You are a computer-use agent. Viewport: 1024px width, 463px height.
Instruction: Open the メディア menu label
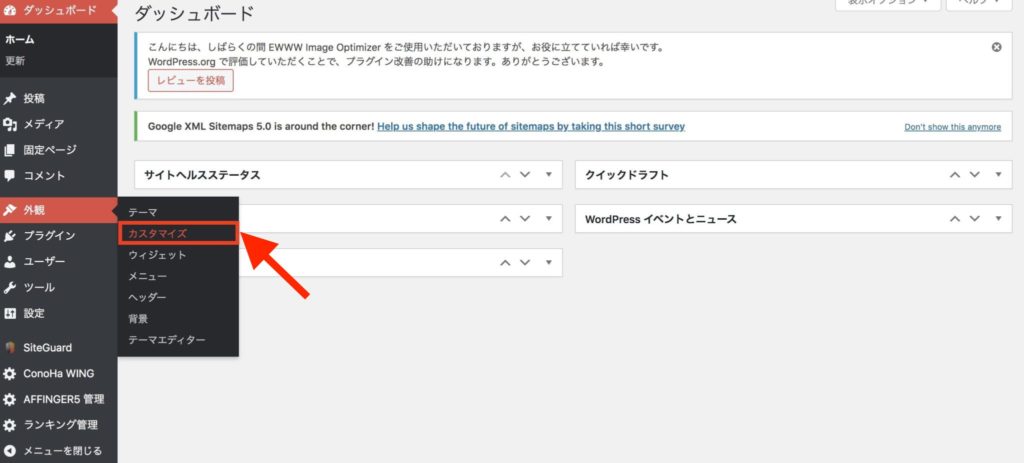tap(44, 124)
